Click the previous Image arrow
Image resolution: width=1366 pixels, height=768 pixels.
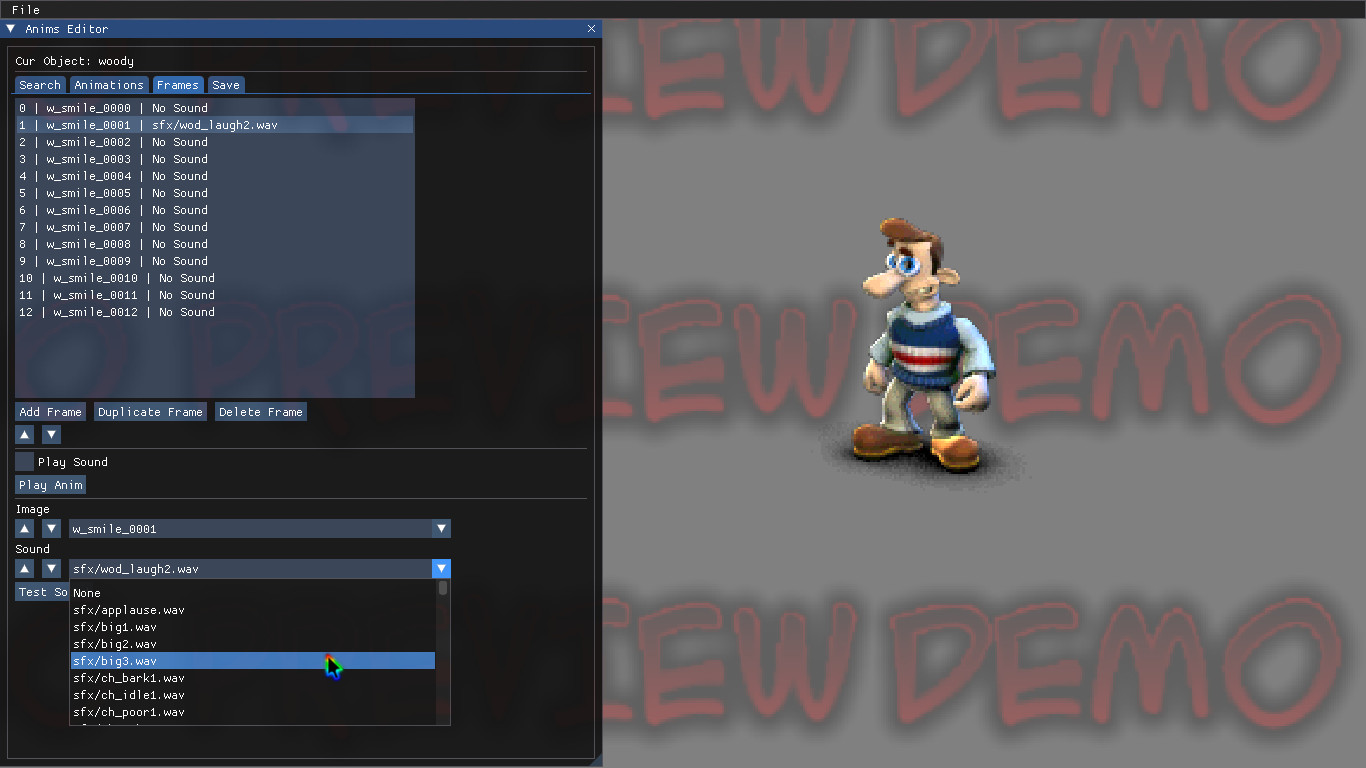[x=23, y=528]
